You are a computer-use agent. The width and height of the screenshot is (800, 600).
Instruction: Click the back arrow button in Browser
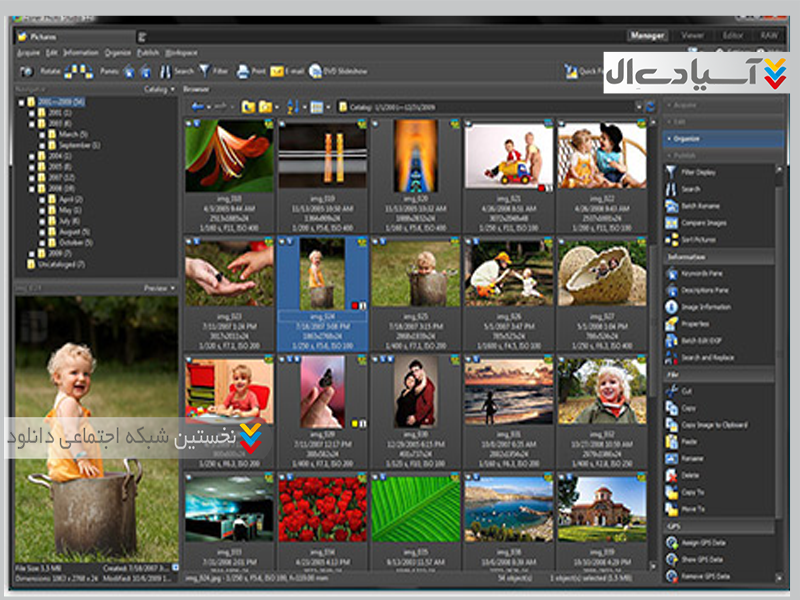(x=198, y=106)
